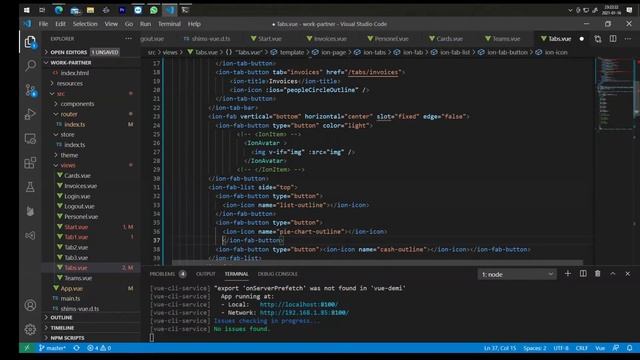Open the Search view in activity bar

pos(30,65)
